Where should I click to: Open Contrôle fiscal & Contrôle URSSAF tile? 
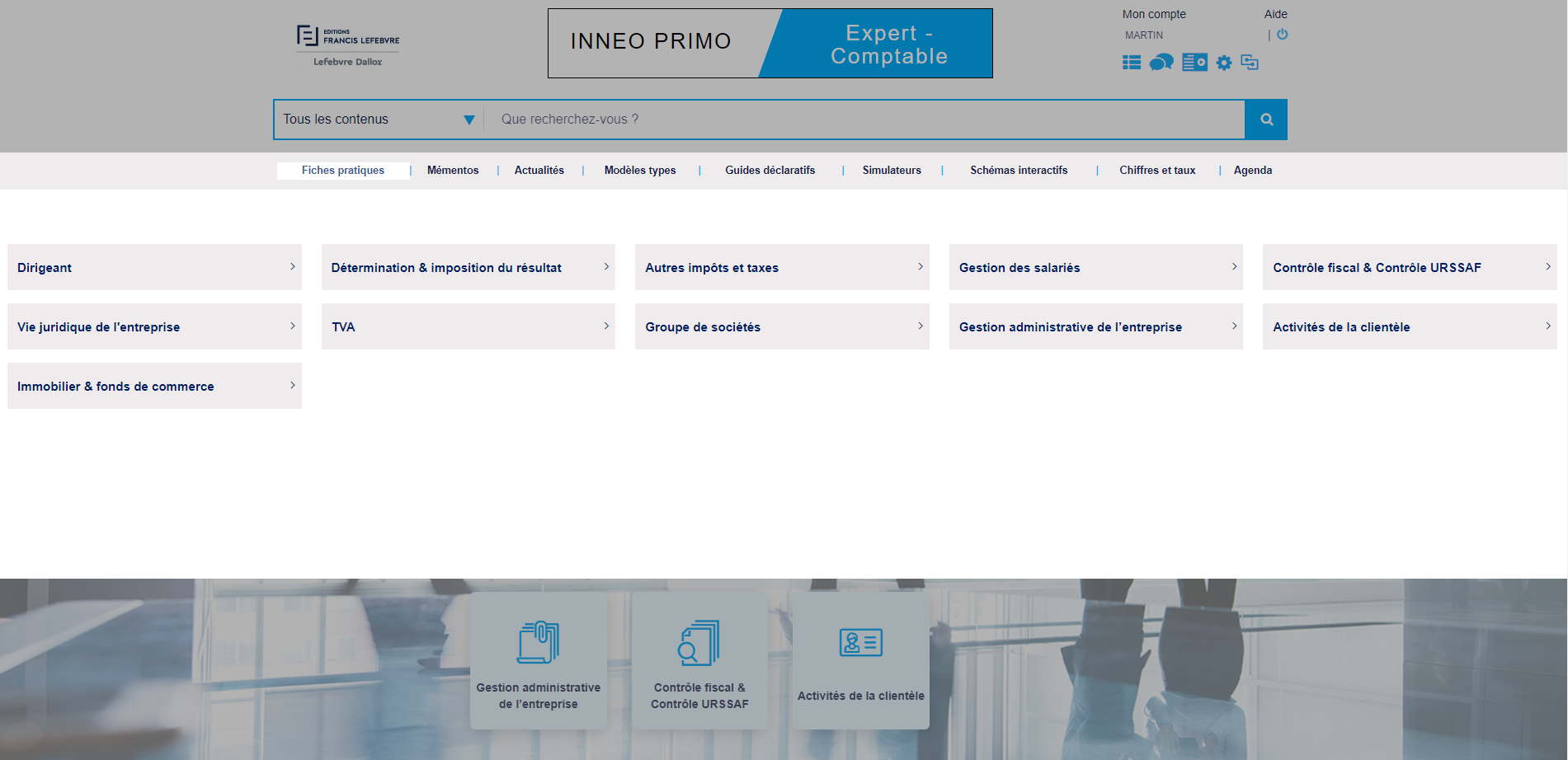(x=1410, y=267)
